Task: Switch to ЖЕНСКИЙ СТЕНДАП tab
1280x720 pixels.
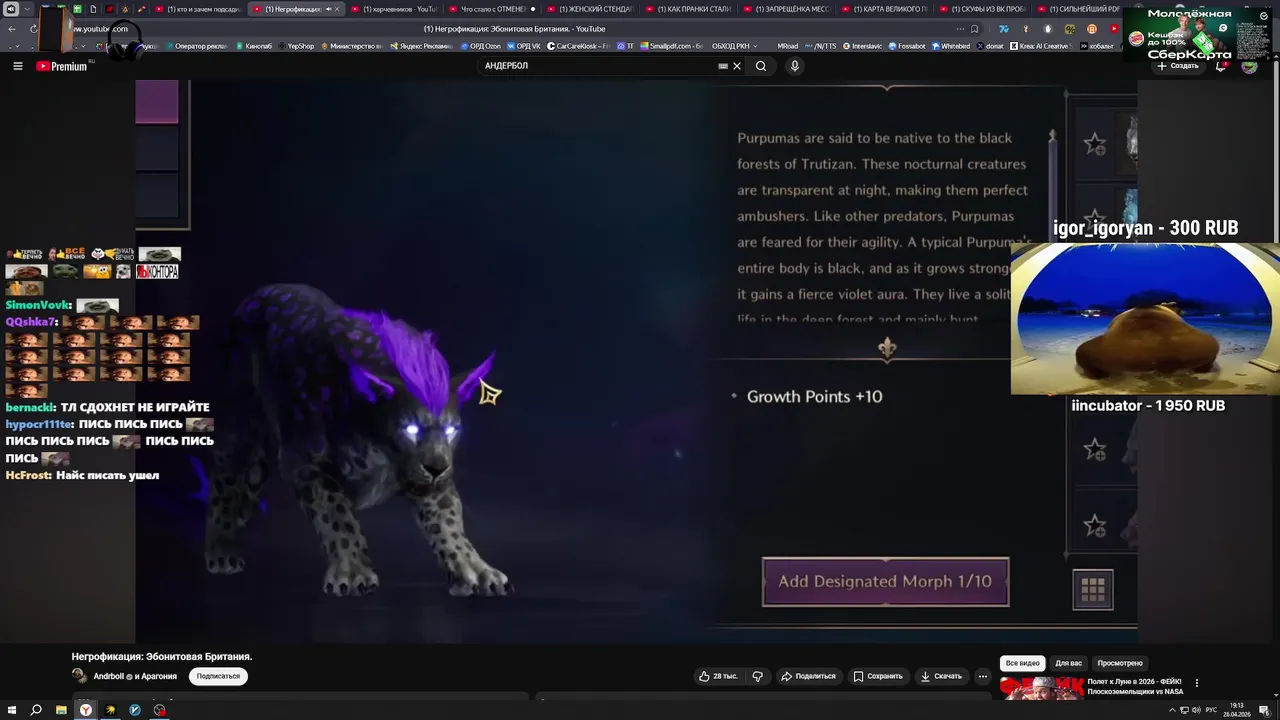Action: click(589, 9)
